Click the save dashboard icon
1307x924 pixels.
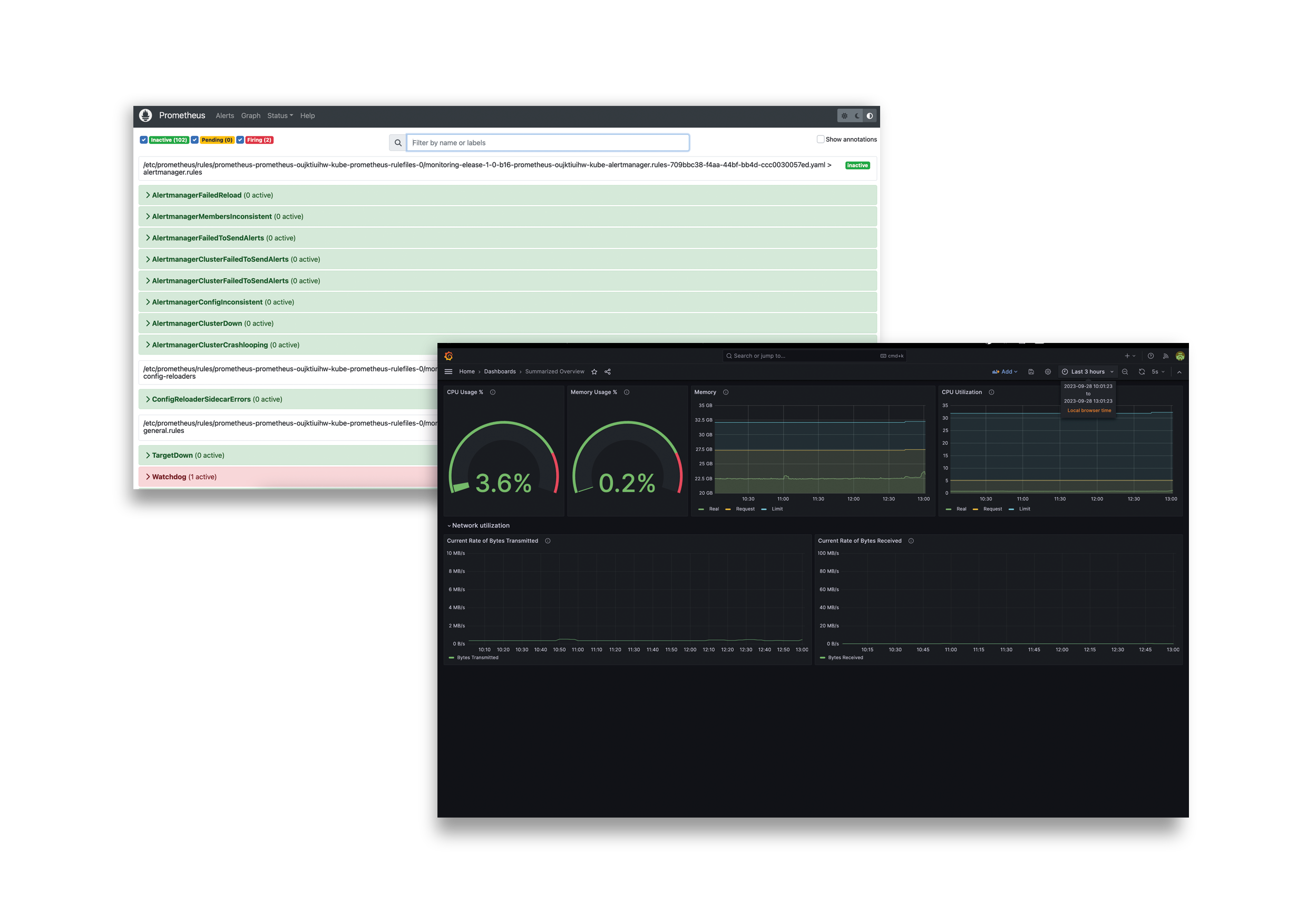(x=1031, y=371)
